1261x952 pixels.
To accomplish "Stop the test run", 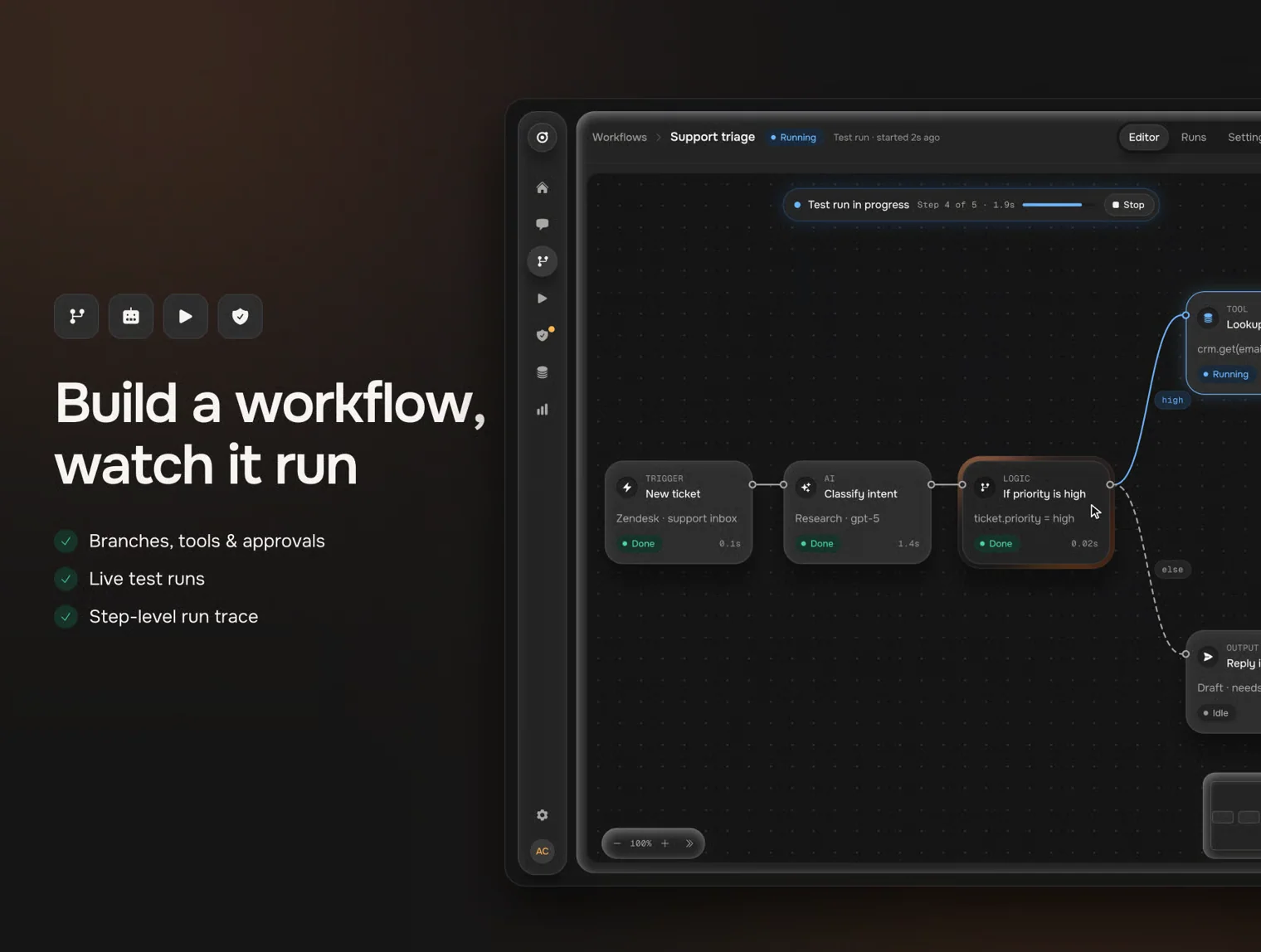I will tap(1128, 205).
